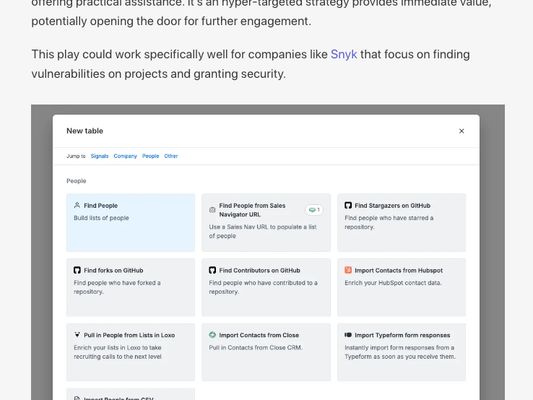Click the person icon beside Find People
This screenshot has width=533, height=400.
click(x=77, y=205)
